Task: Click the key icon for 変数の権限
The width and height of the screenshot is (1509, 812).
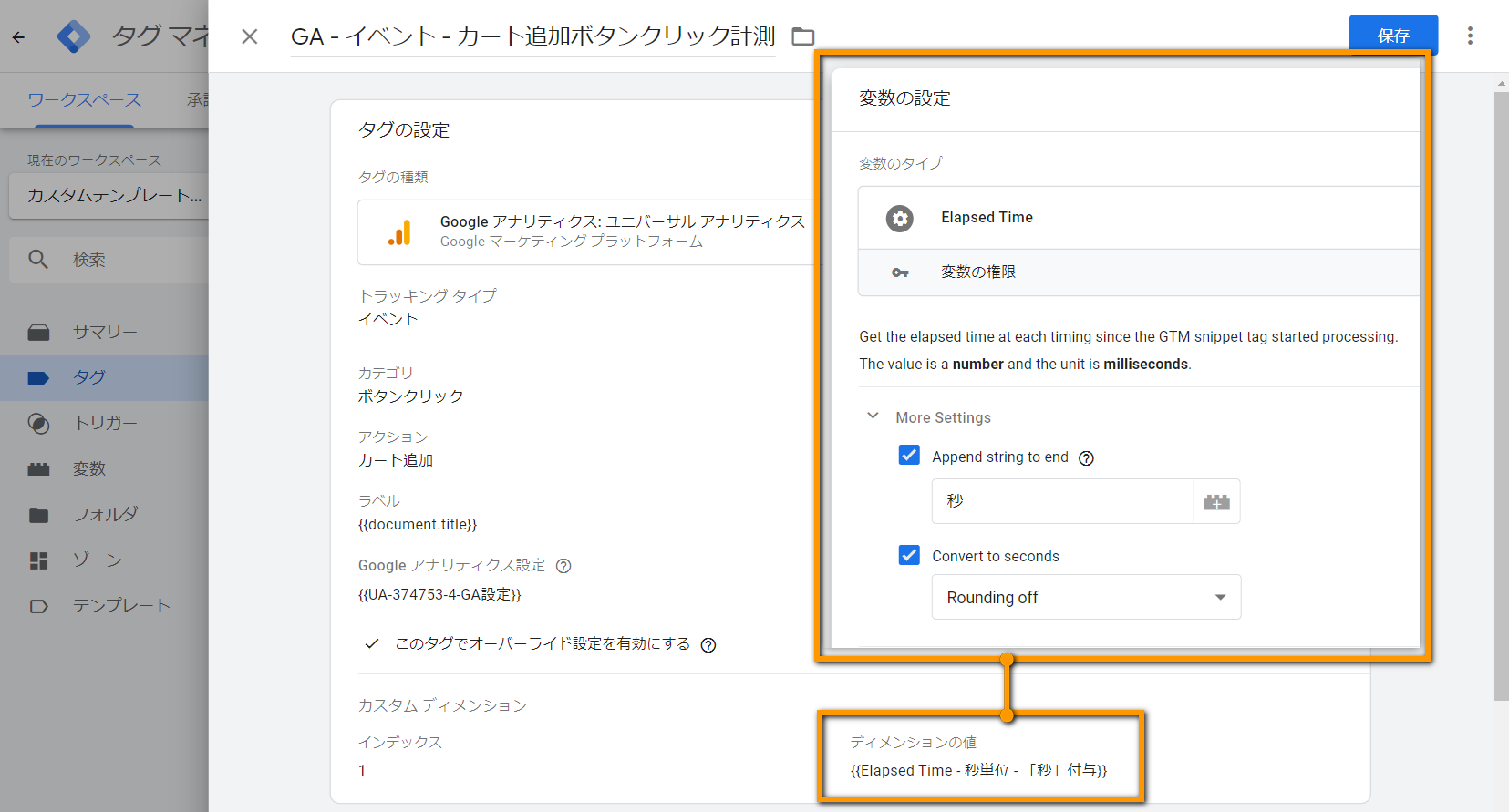Action: click(x=900, y=272)
